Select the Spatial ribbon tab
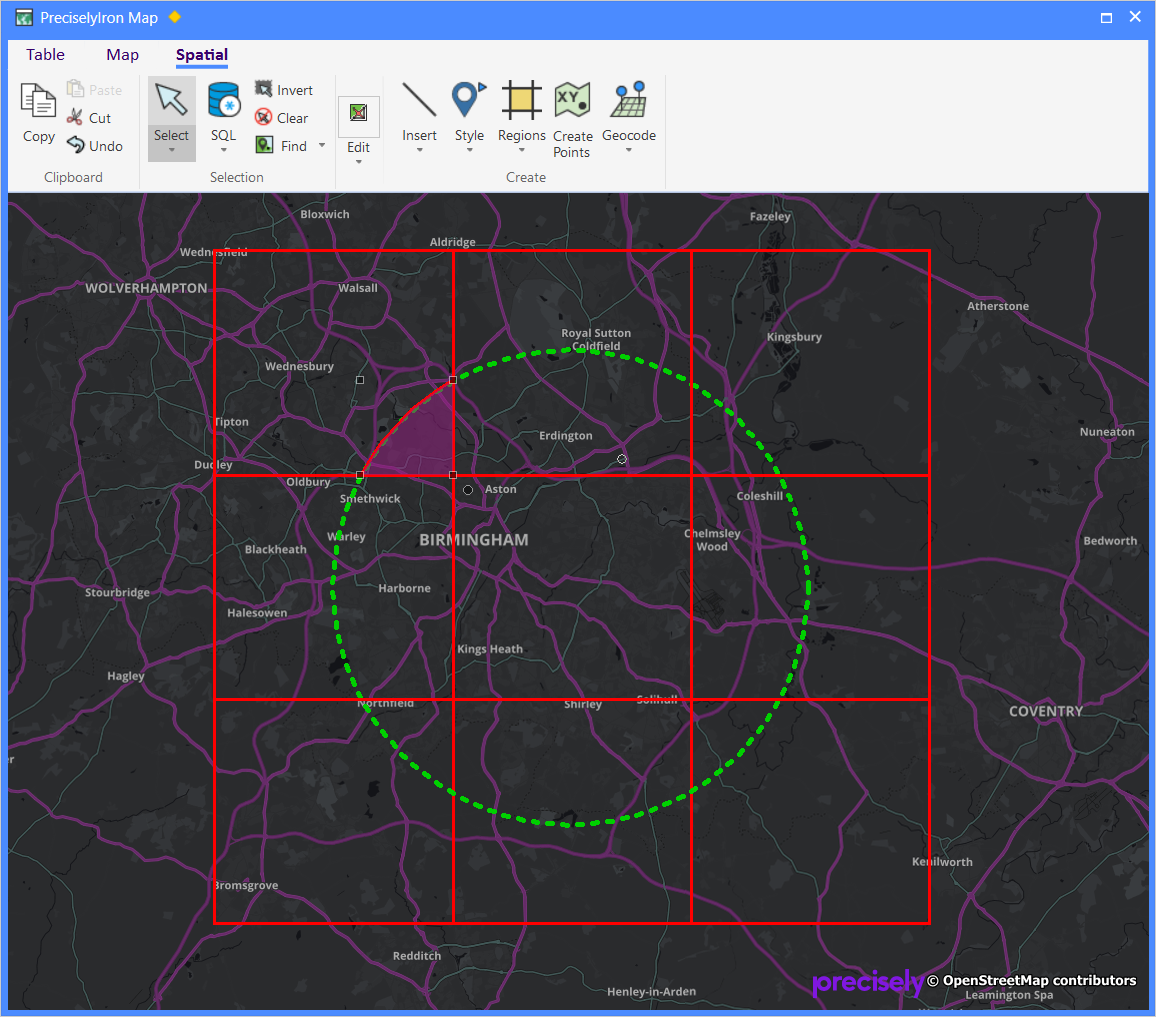 click(x=201, y=55)
